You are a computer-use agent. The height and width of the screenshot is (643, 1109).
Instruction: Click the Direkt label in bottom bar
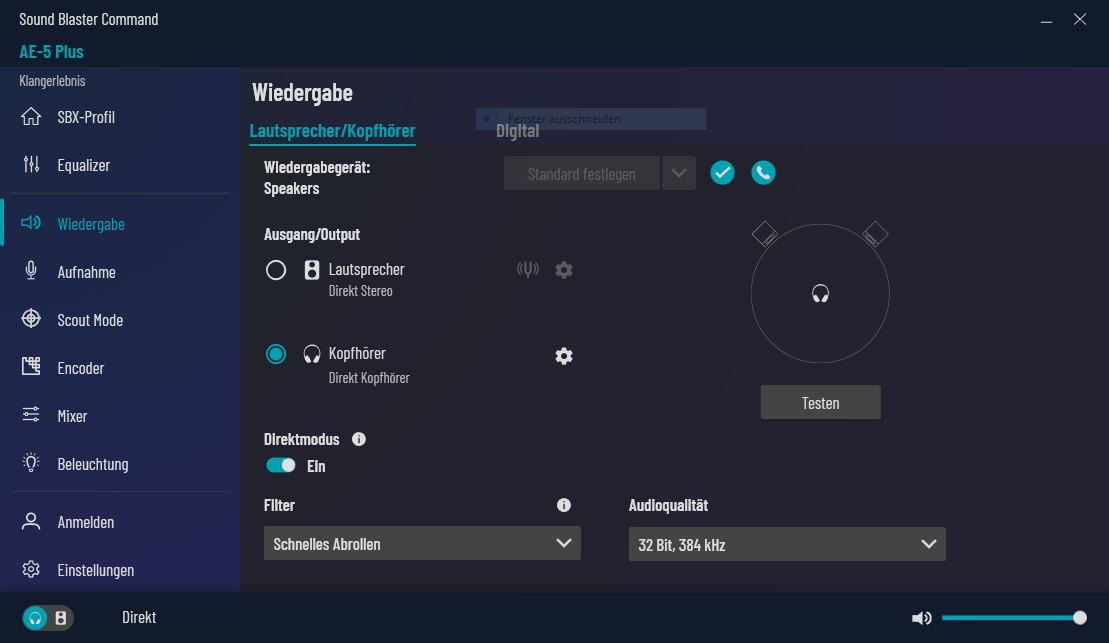(x=139, y=618)
